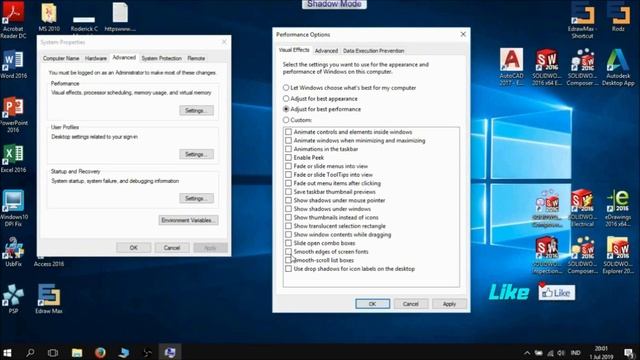Screen dimensions: 640x360
Task: Check Show thumbnails instead of icons
Action: pyautogui.click(x=288, y=218)
